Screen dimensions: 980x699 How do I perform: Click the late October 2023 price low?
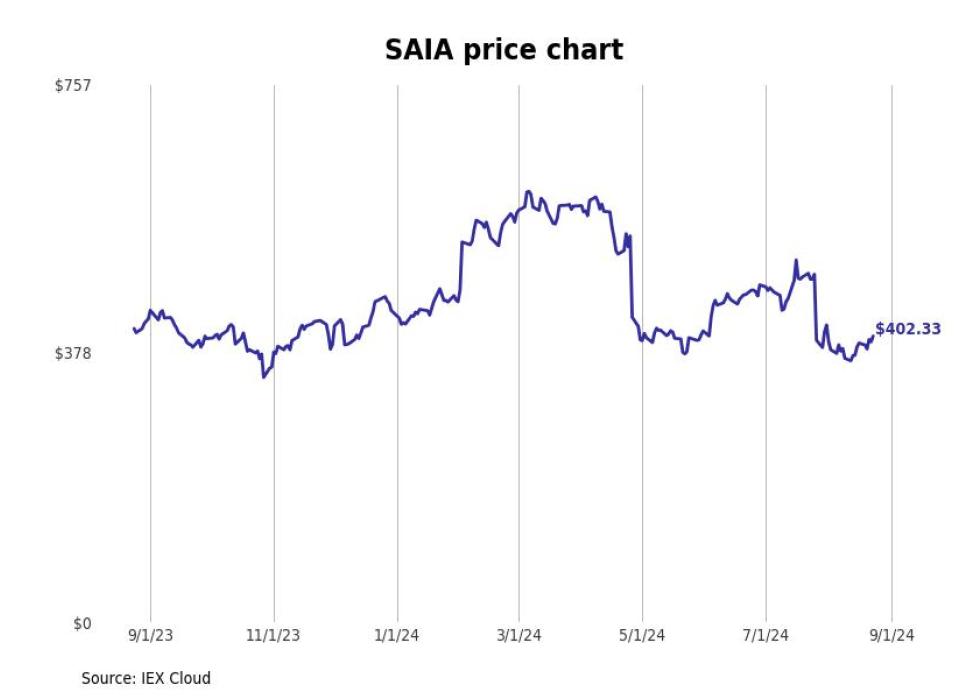264,377
